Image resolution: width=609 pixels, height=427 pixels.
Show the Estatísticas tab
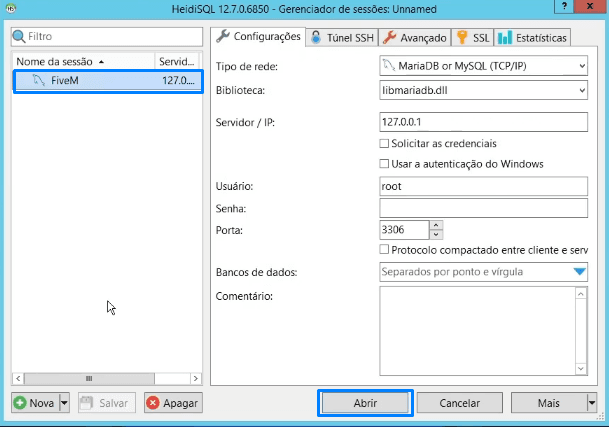click(532, 38)
